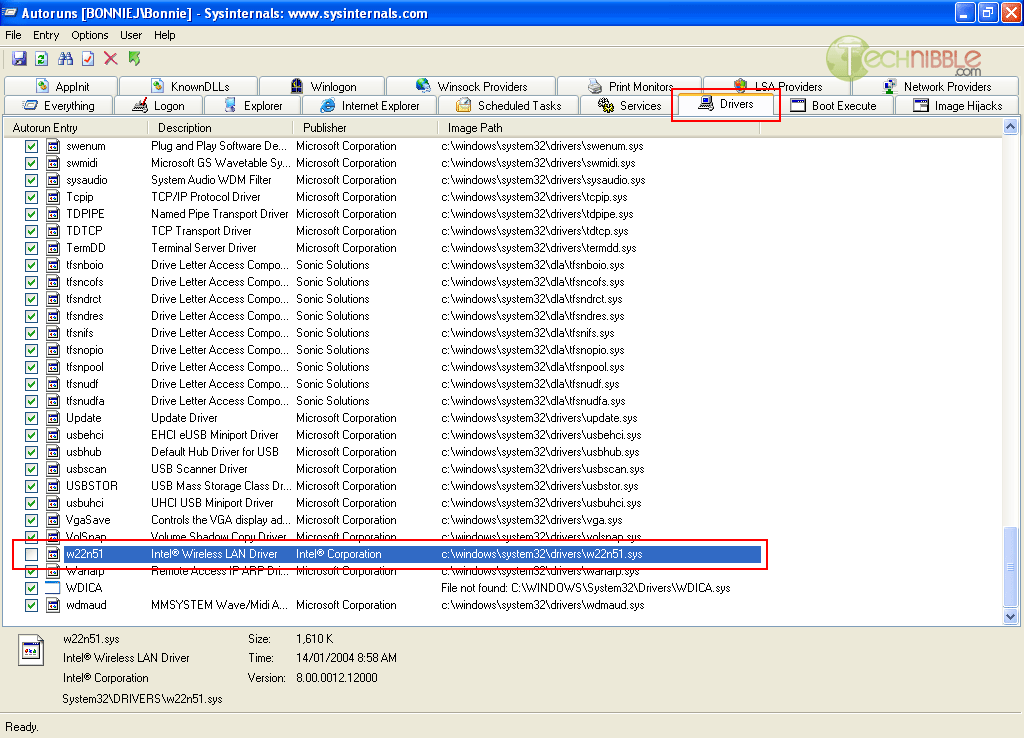Select the usbstor.sys image path
This screenshot has width=1024, height=738.
click(539, 486)
